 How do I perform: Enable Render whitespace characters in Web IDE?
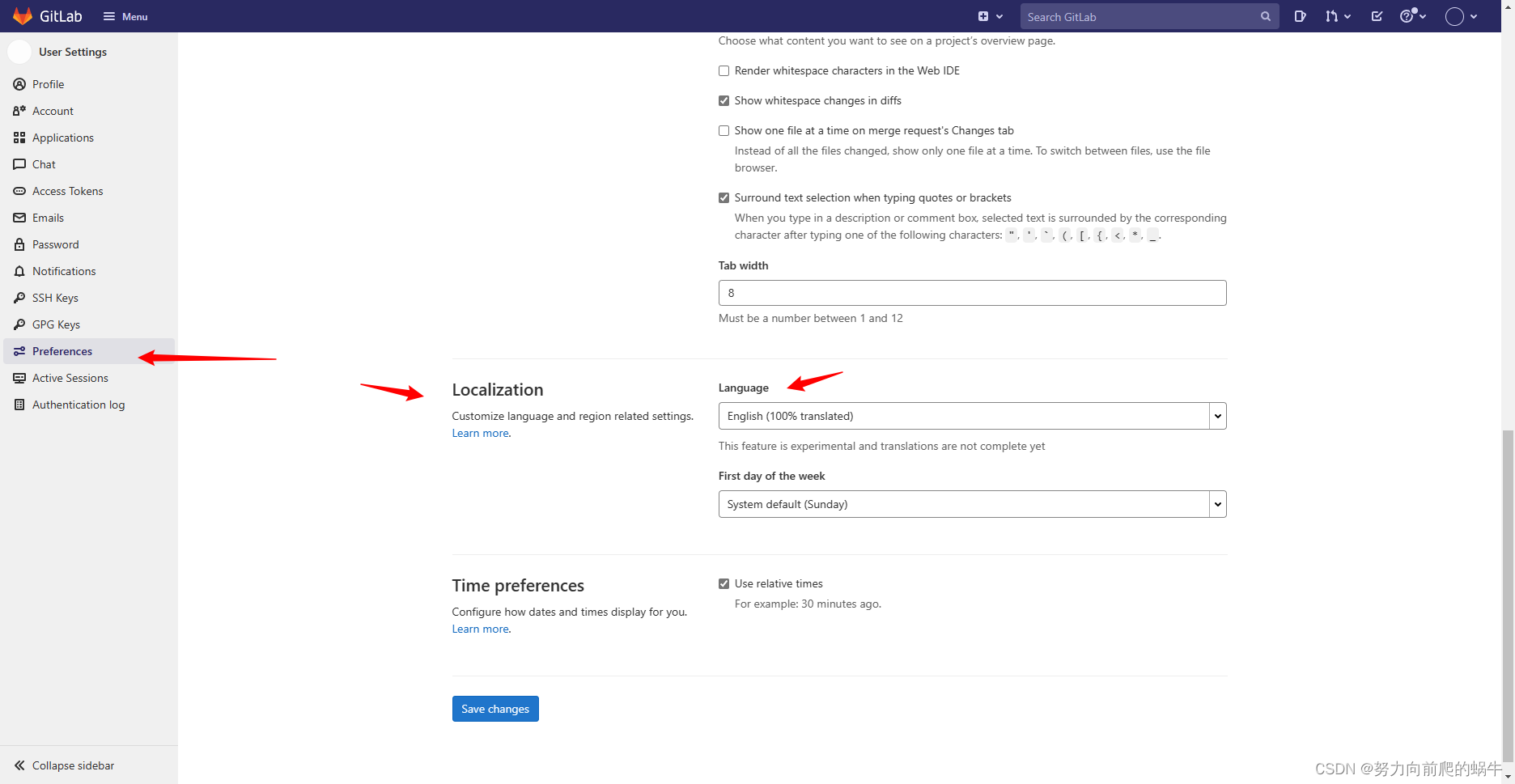point(724,71)
